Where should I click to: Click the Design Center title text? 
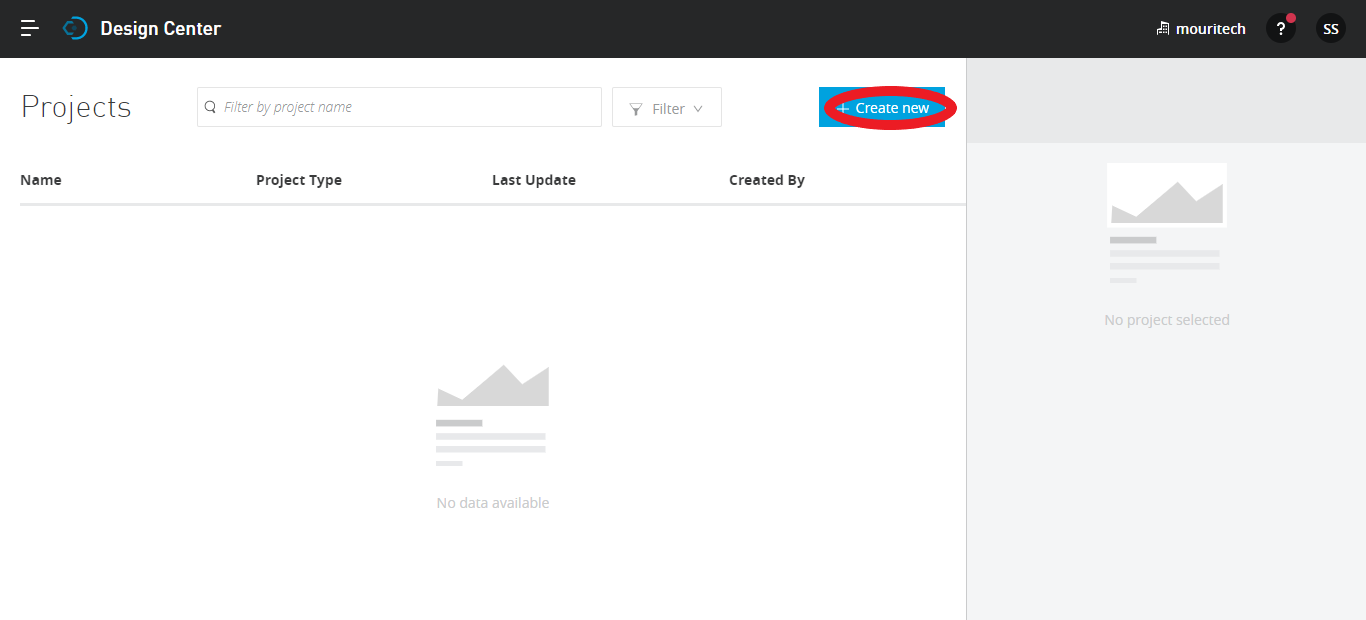point(160,29)
